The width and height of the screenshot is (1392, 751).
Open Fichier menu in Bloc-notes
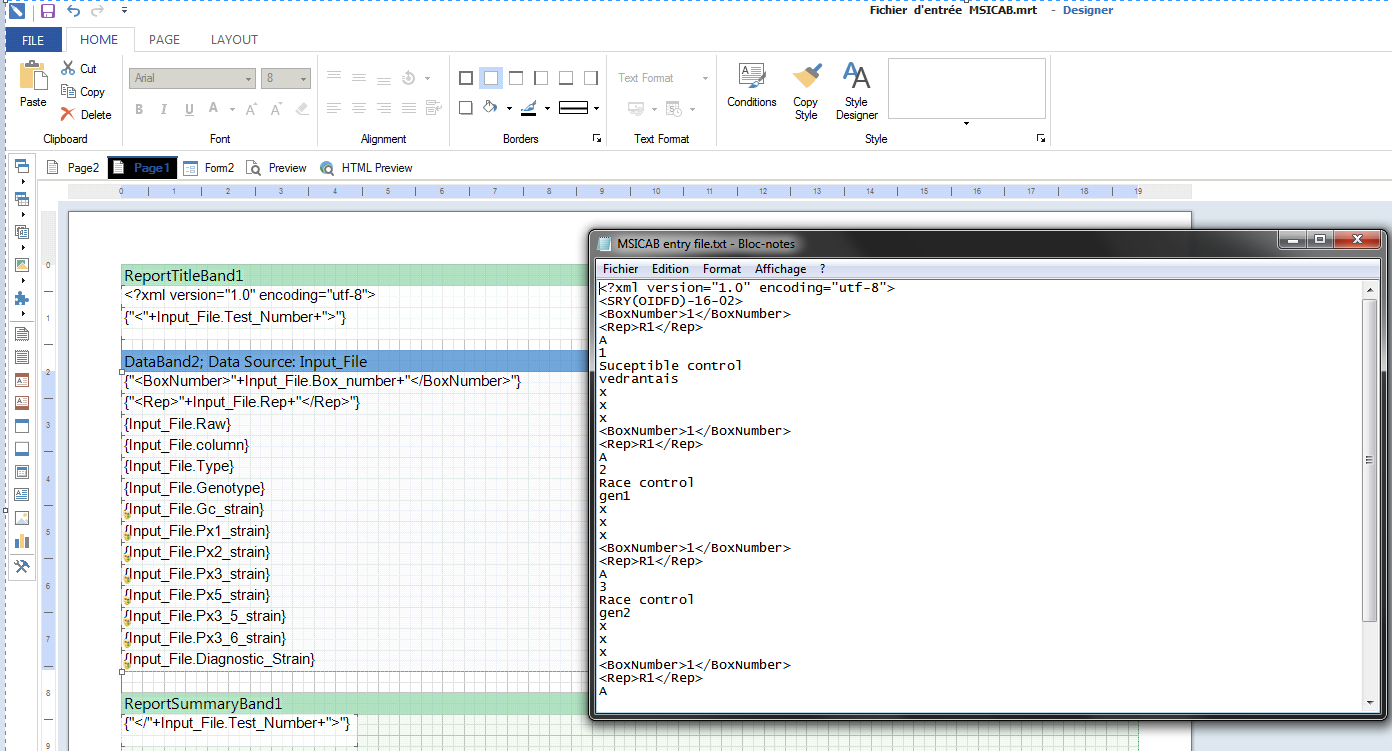tap(620, 269)
